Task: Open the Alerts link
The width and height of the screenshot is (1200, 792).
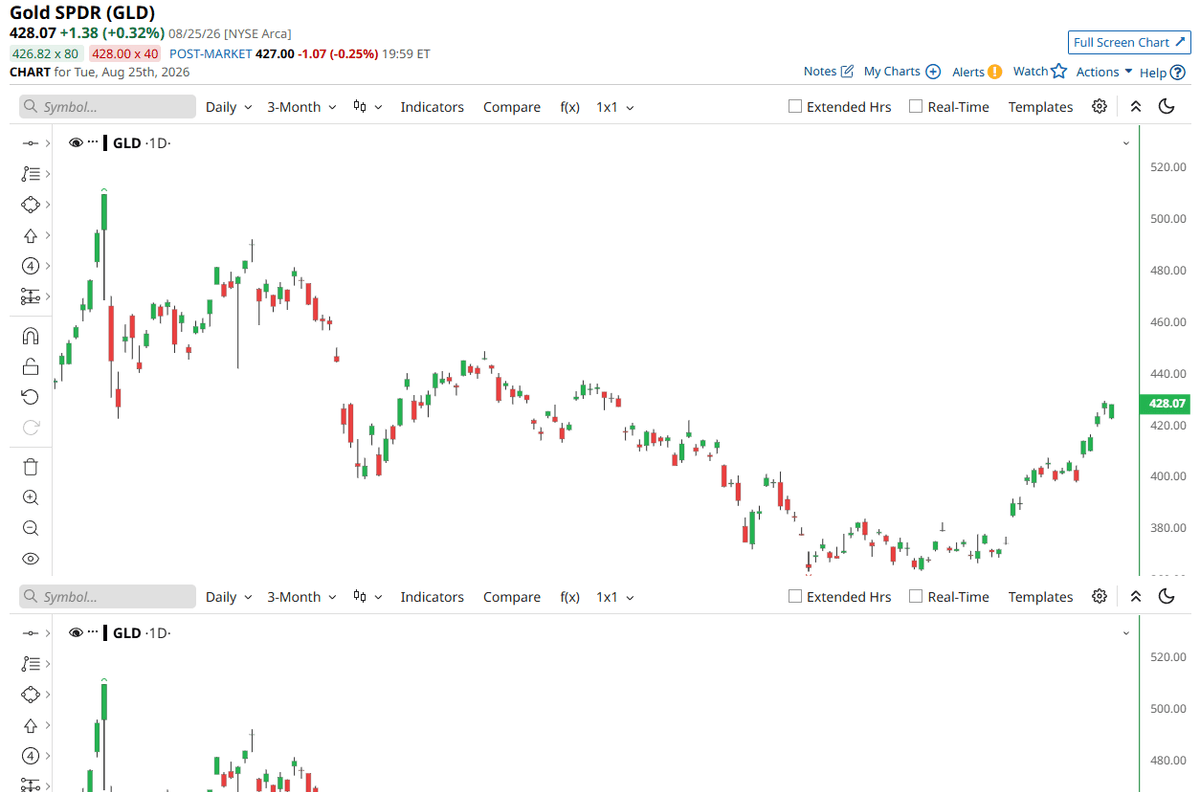Action: (977, 72)
